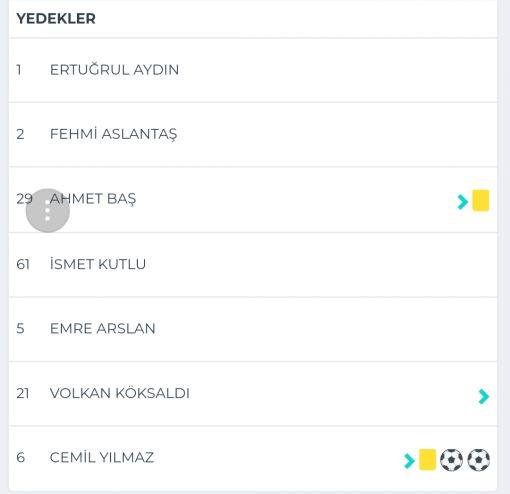Select the Cemil Yılmaz player name
Viewport: 510px width, 494px height.
102,457
